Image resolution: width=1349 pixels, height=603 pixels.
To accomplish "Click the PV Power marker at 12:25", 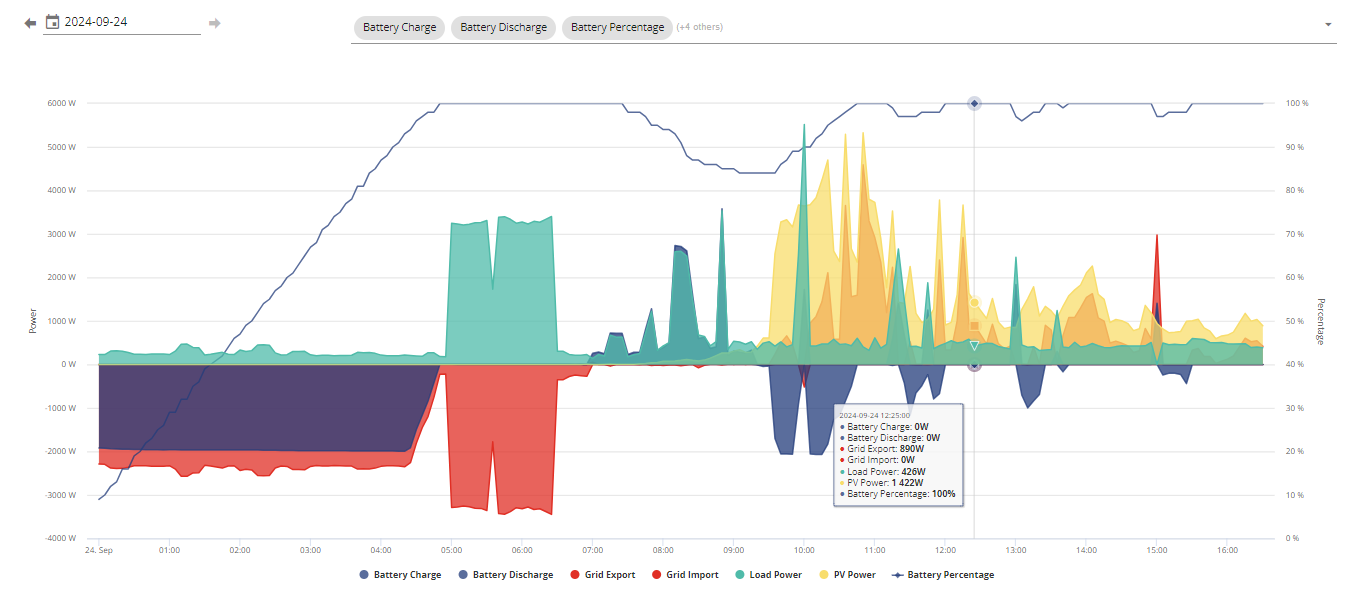I will click(x=974, y=302).
